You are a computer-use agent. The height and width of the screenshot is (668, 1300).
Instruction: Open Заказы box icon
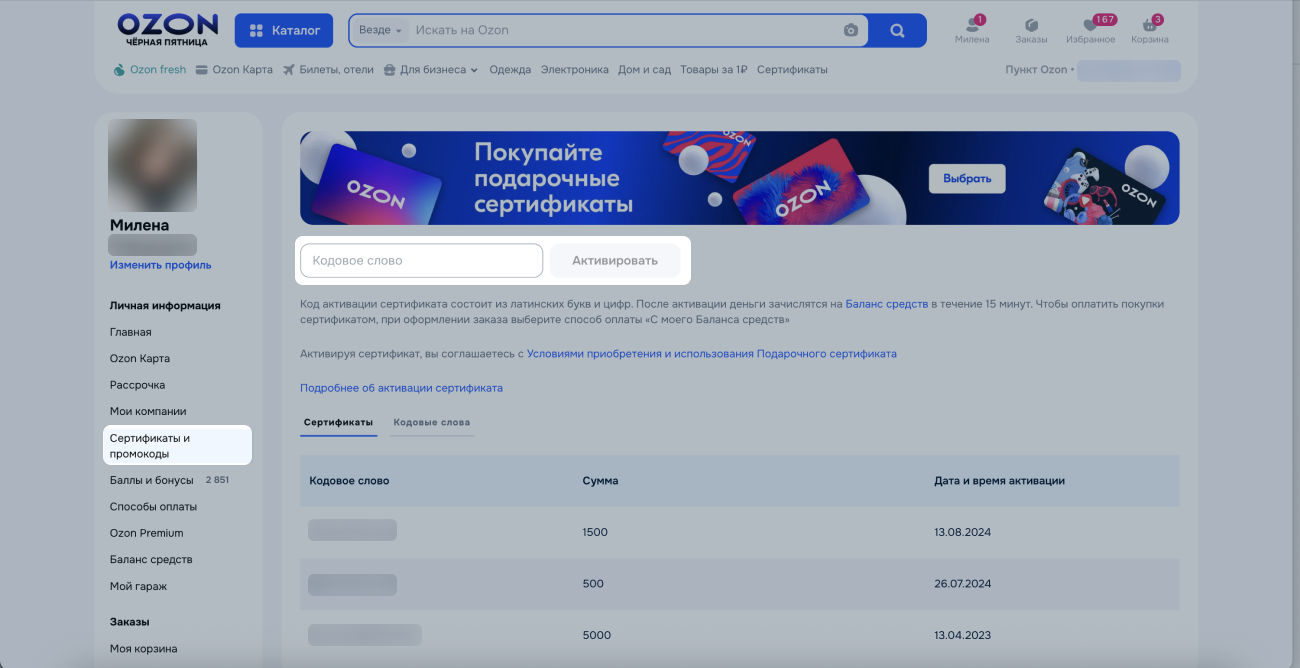coord(1031,27)
